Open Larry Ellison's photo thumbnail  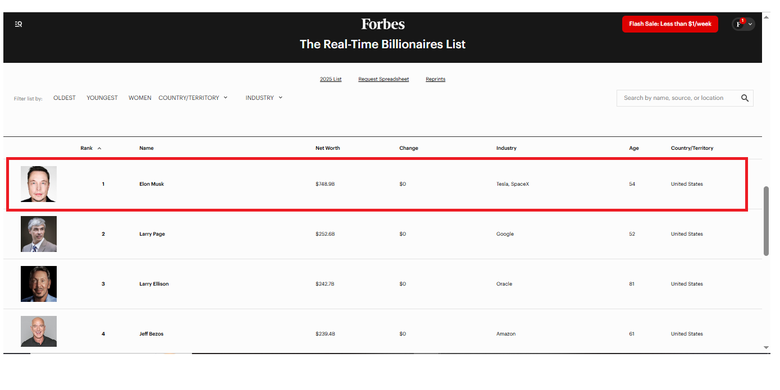tap(39, 284)
